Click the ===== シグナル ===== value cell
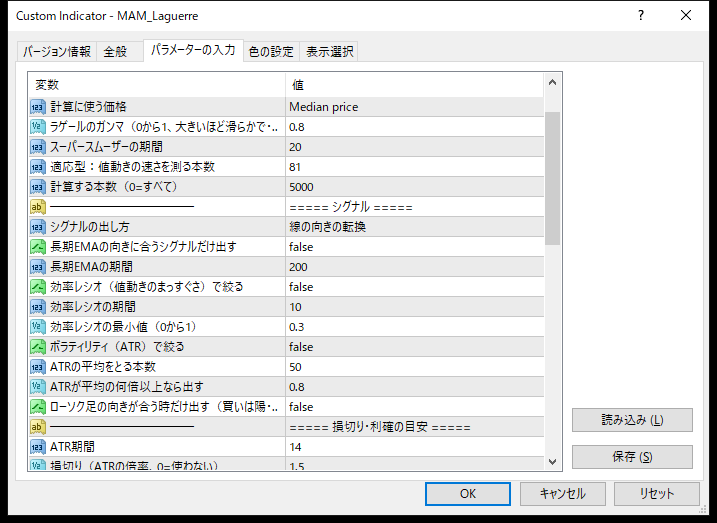Viewport: 717px width, 523px height. 415,207
